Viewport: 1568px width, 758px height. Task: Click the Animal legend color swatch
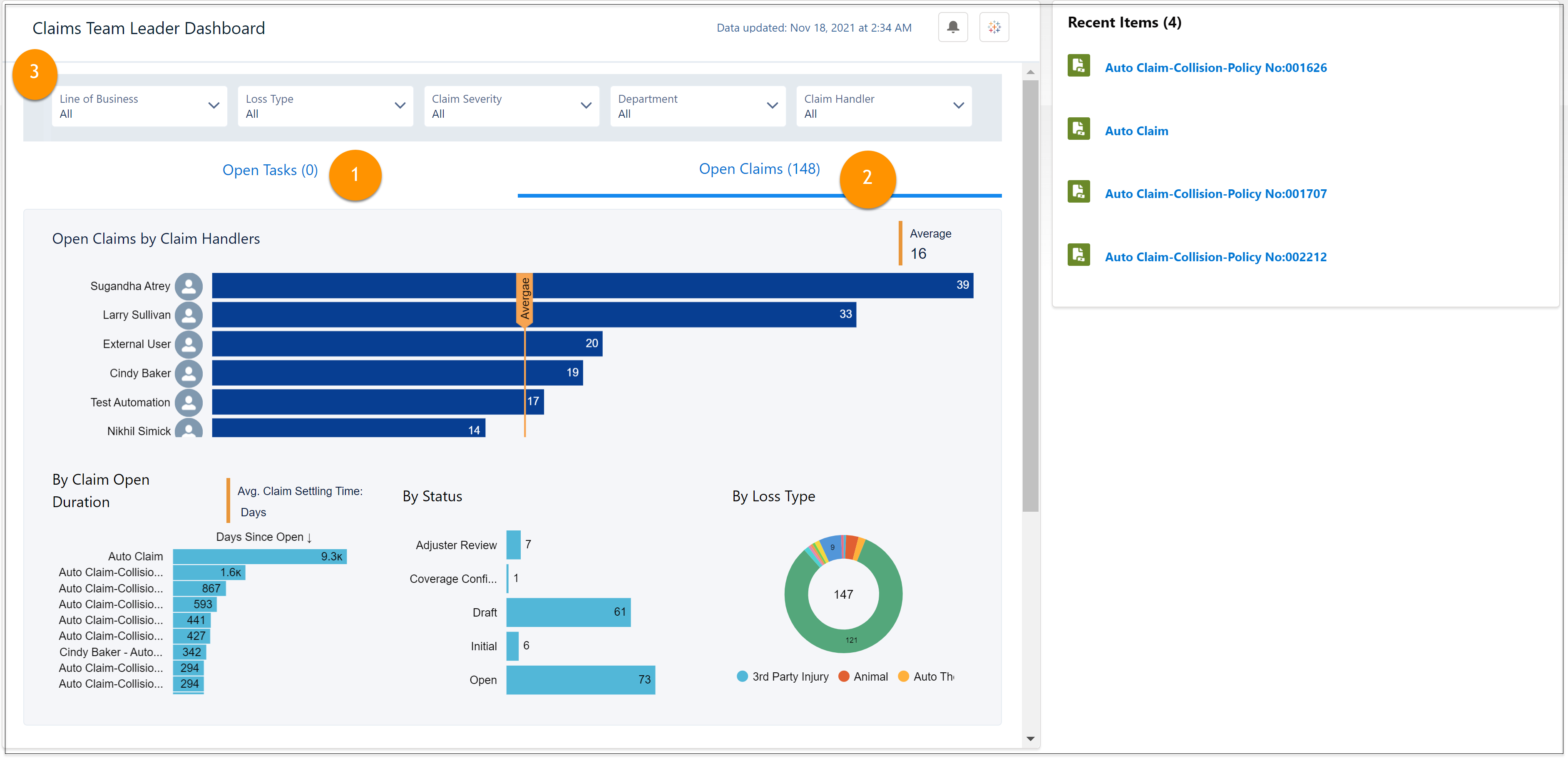844,676
